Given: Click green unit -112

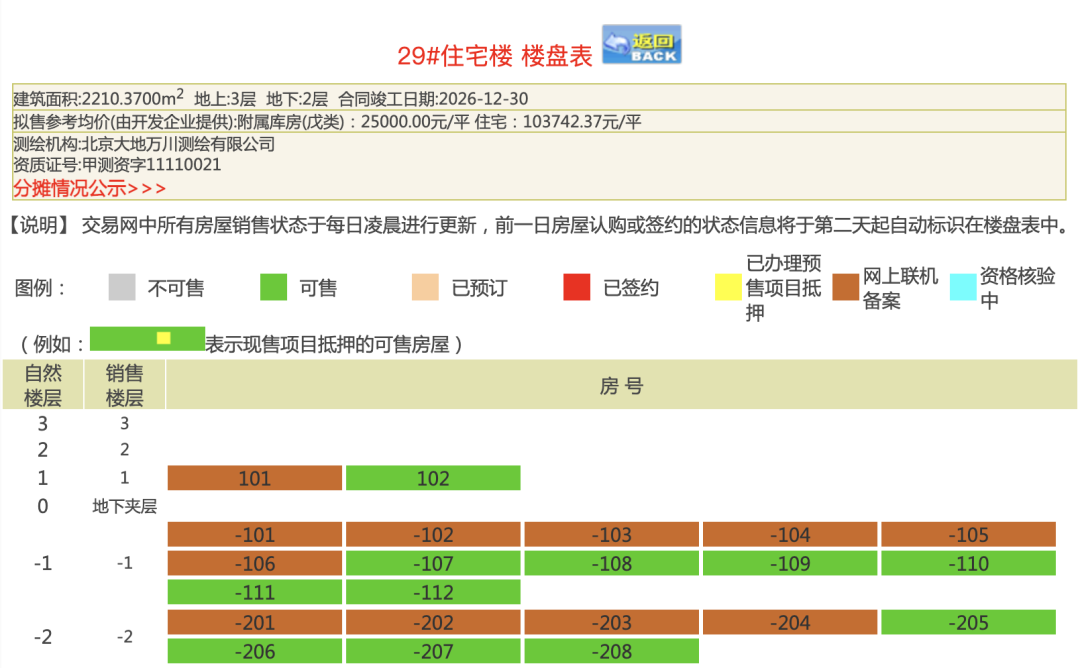Looking at the screenshot, I should 433,593.
